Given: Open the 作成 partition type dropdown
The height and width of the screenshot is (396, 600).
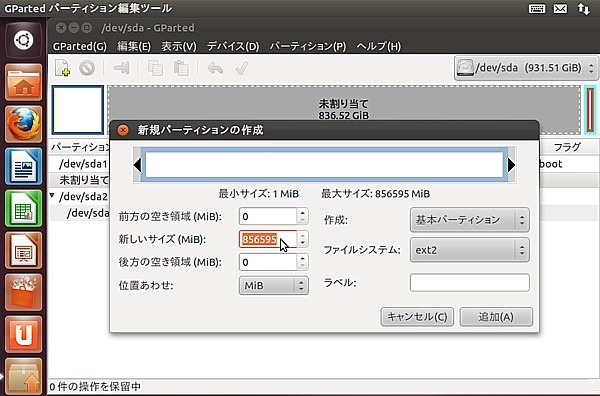Looking at the screenshot, I should [x=470, y=220].
